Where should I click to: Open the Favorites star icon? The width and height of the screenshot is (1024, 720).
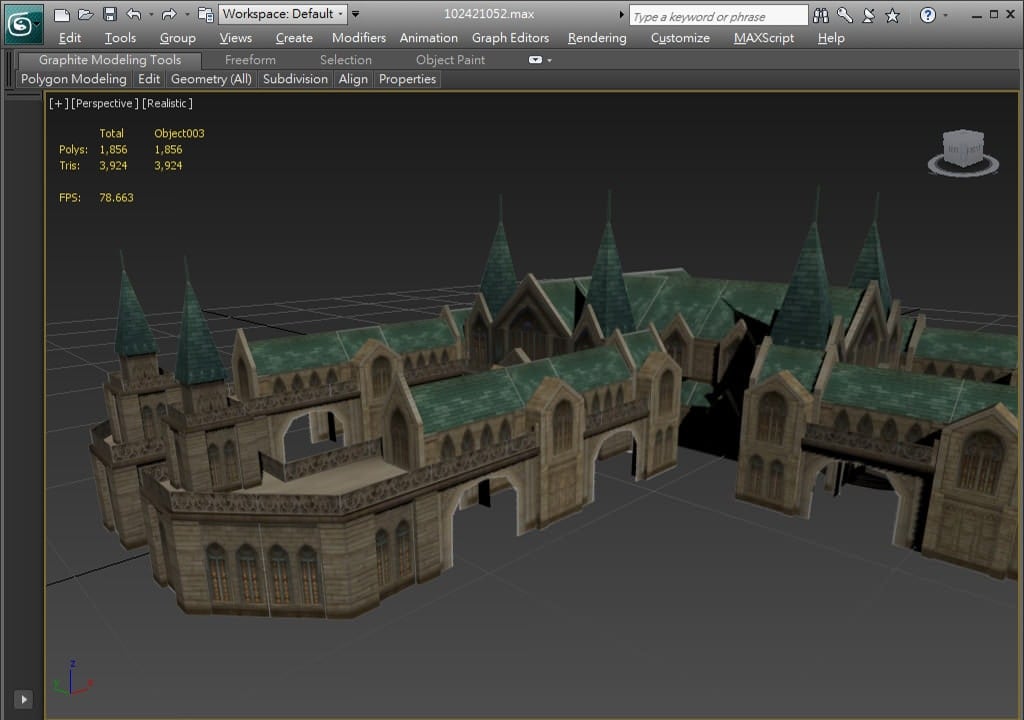[893, 16]
